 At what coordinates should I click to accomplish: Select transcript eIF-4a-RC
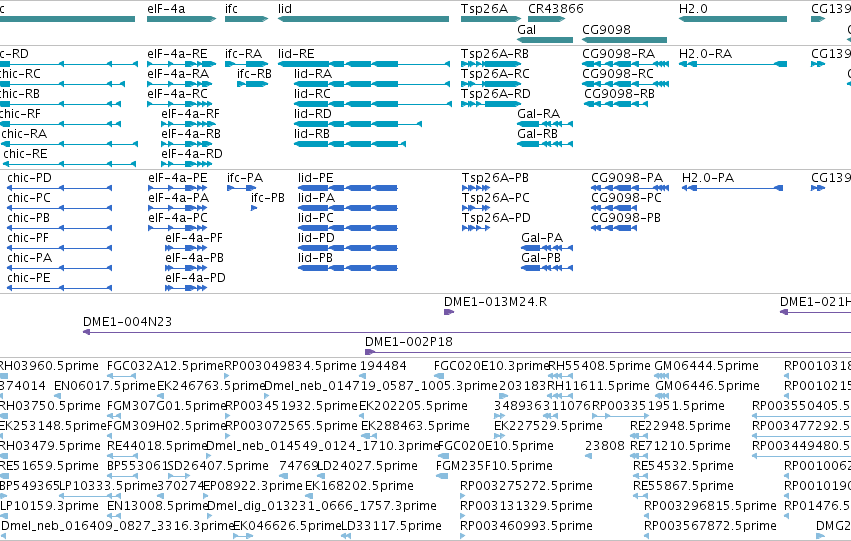point(180,104)
